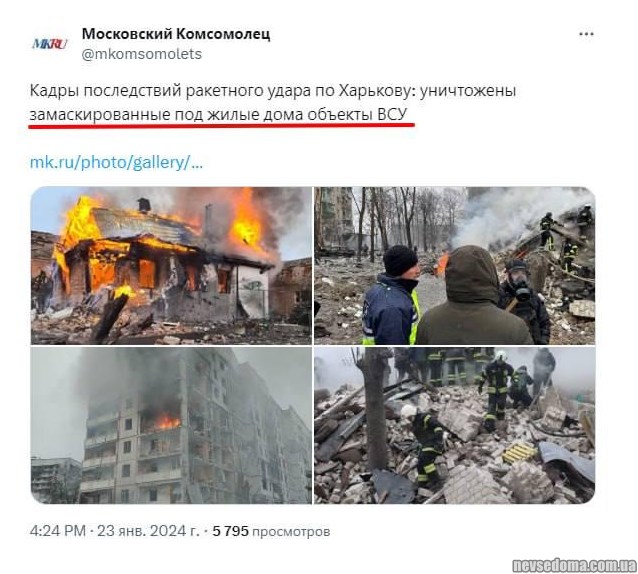The height and width of the screenshot is (574, 638).
Task: Click the 23 янв. 2024 г. date
Action: (x=148, y=531)
